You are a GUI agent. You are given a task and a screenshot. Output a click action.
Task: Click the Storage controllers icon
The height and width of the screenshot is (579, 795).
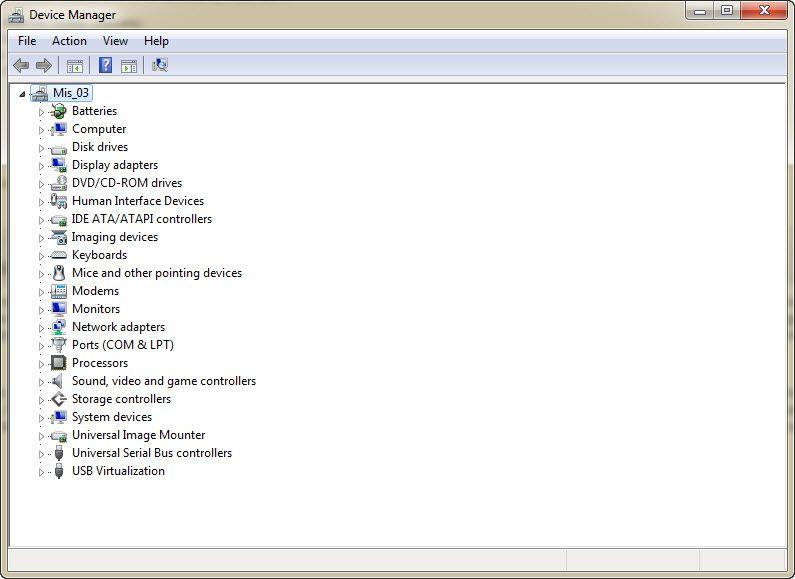59,399
